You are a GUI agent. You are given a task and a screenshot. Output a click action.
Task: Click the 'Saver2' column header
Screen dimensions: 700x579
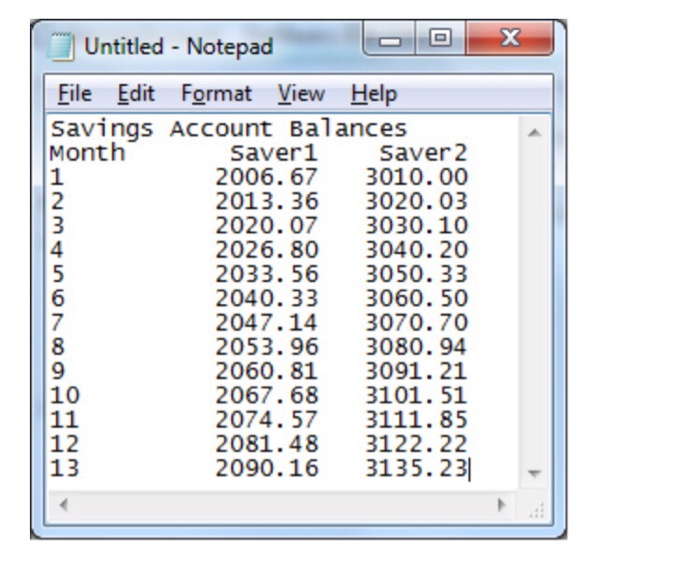(x=423, y=153)
